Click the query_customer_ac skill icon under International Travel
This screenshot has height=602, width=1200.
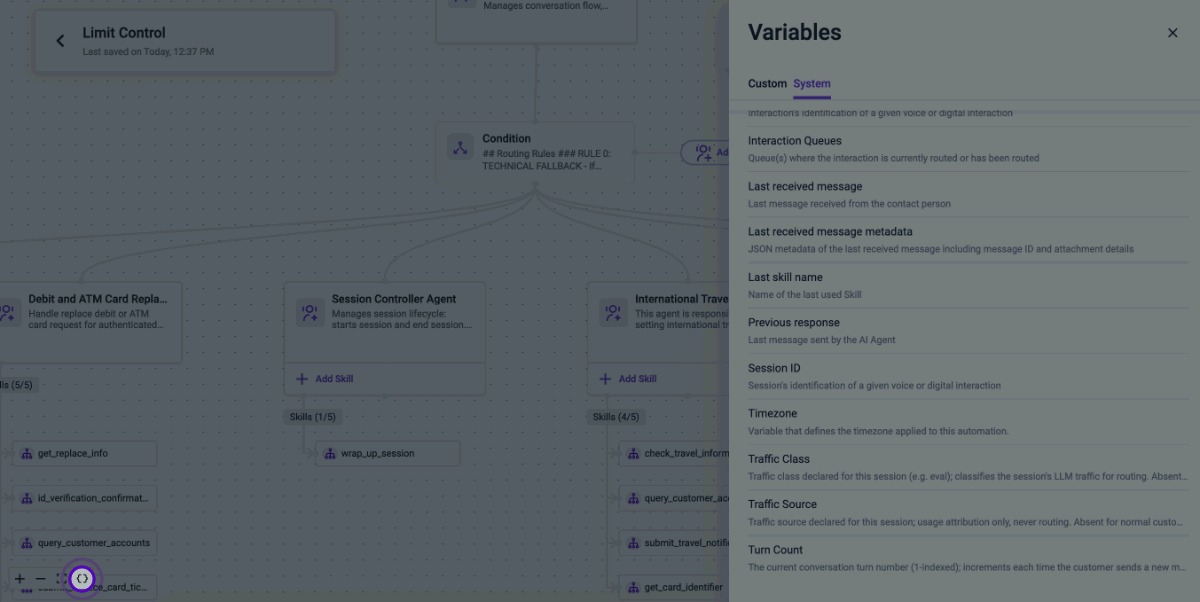point(633,498)
